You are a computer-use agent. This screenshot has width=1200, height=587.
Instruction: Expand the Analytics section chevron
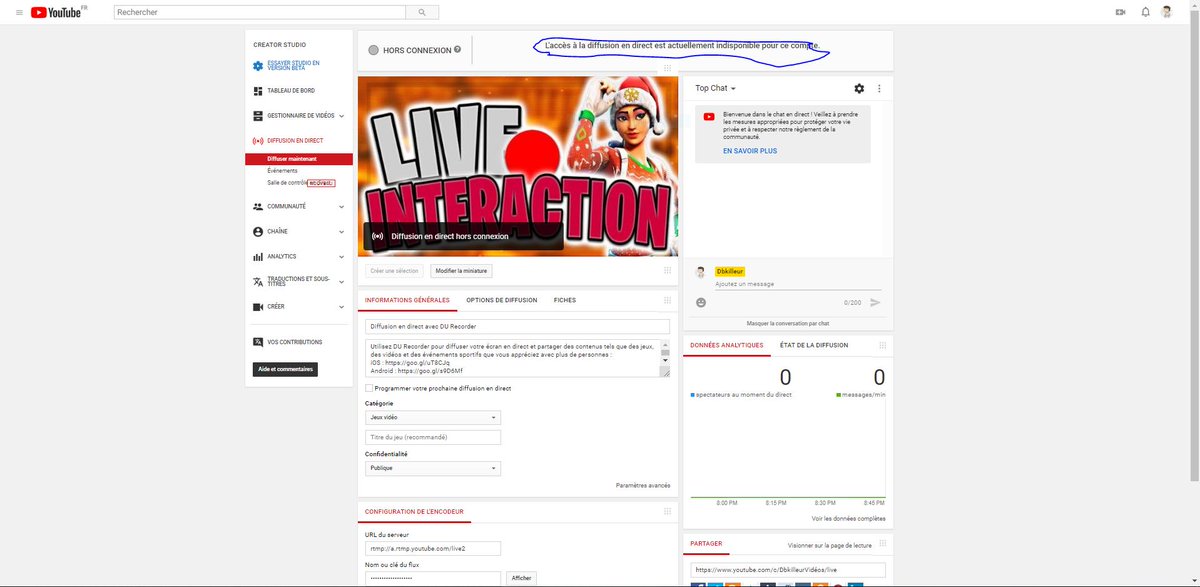(342, 256)
